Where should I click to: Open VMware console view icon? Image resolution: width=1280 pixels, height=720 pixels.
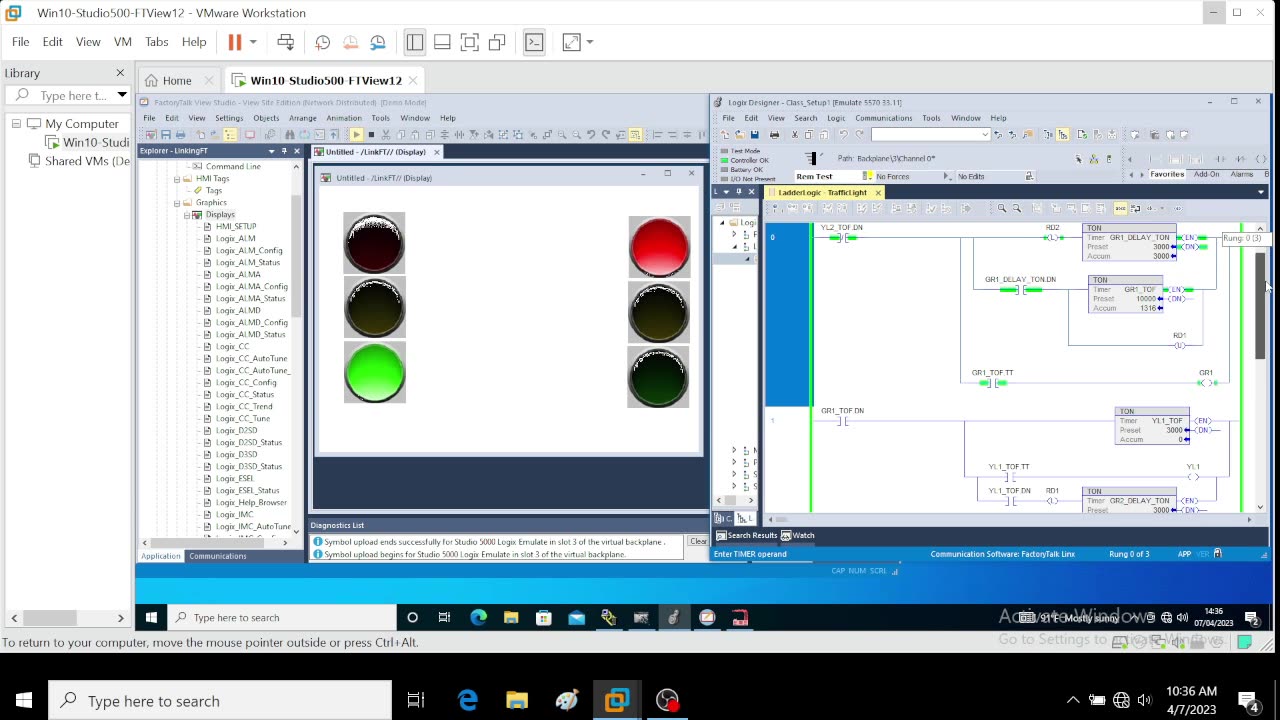pos(534,42)
